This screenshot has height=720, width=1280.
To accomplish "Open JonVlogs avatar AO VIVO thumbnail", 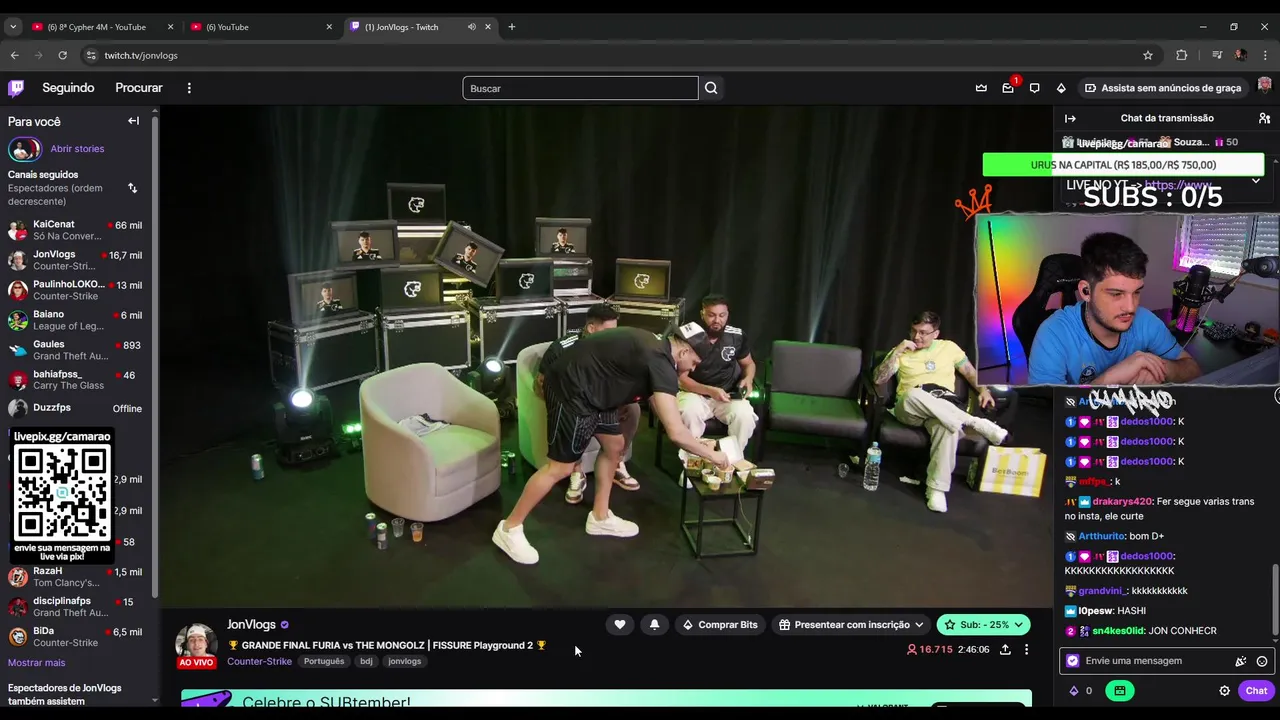I will [x=196, y=646].
